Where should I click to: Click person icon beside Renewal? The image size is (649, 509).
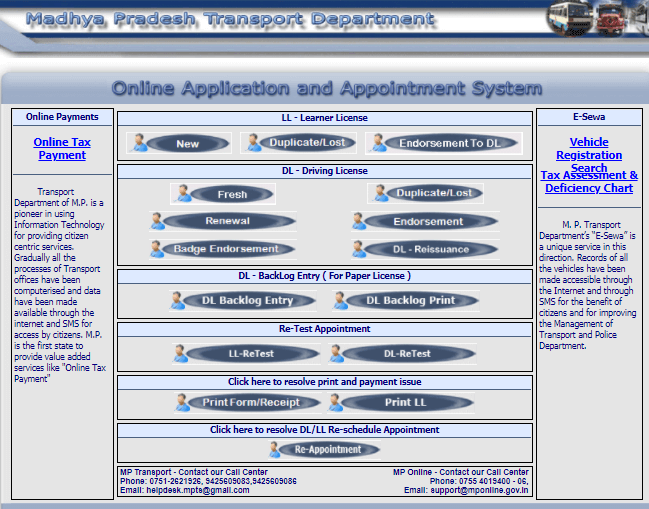[157, 221]
